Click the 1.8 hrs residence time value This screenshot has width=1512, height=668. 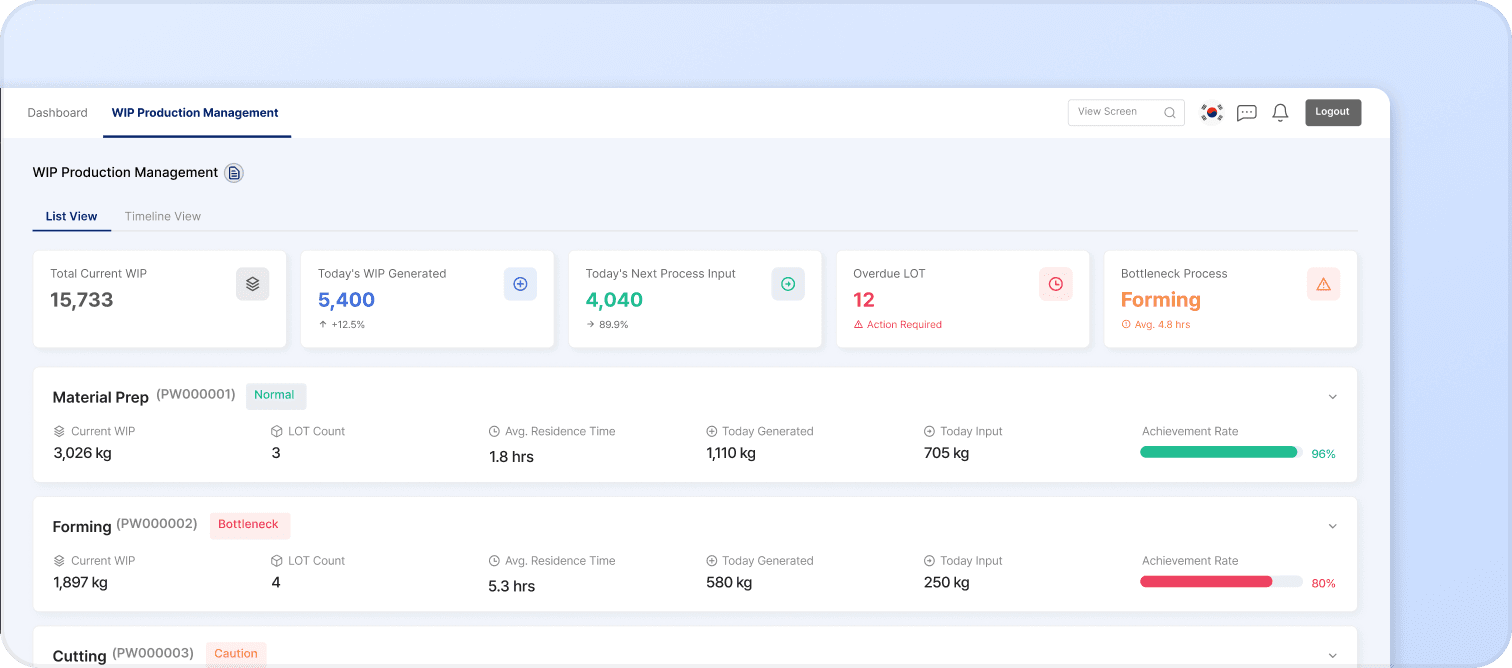(511, 457)
